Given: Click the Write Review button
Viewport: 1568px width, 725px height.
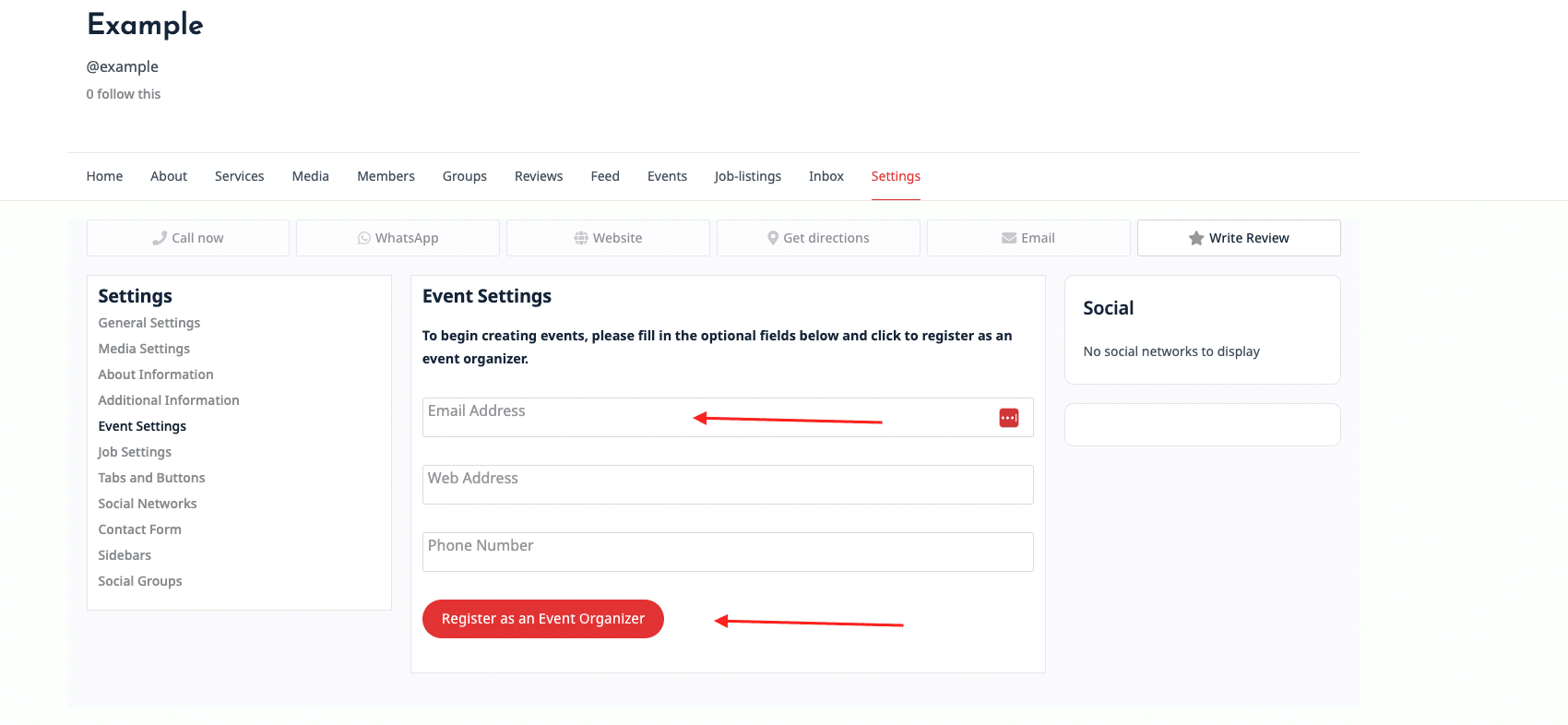Looking at the screenshot, I should click(x=1239, y=238).
